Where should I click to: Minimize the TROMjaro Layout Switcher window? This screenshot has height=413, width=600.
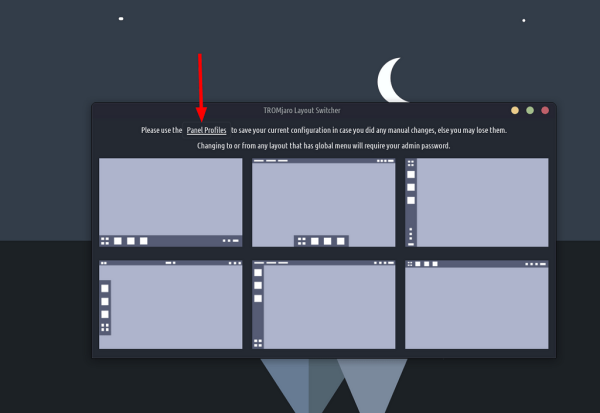click(x=515, y=110)
